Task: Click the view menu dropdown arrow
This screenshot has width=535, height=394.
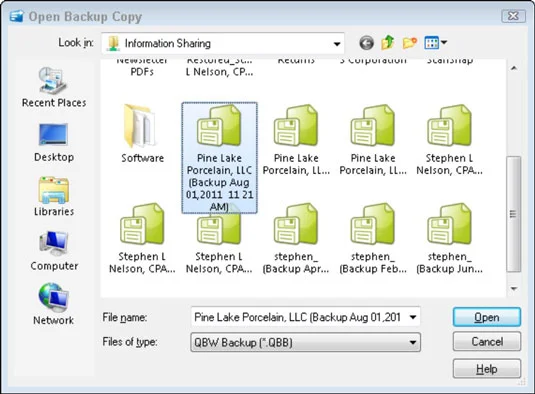Action: point(444,43)
